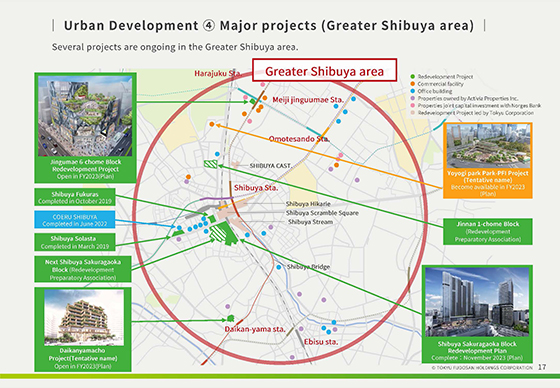The height and width of the screenshot is (388, 560).
Task: Click the blue COERU SHIBUYA callout box
Action: [x=75, y=220]
